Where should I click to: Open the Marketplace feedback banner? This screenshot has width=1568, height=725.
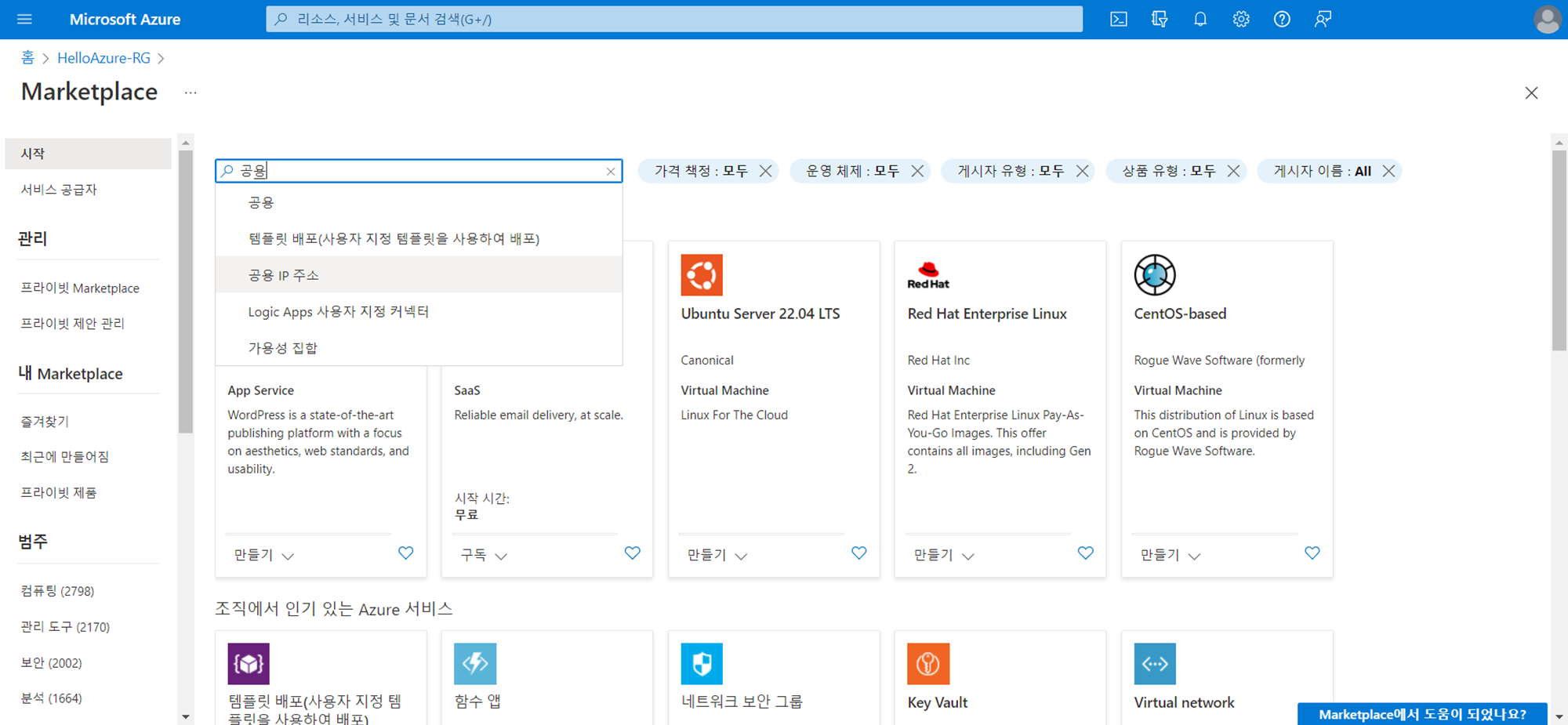point(1422,714)
